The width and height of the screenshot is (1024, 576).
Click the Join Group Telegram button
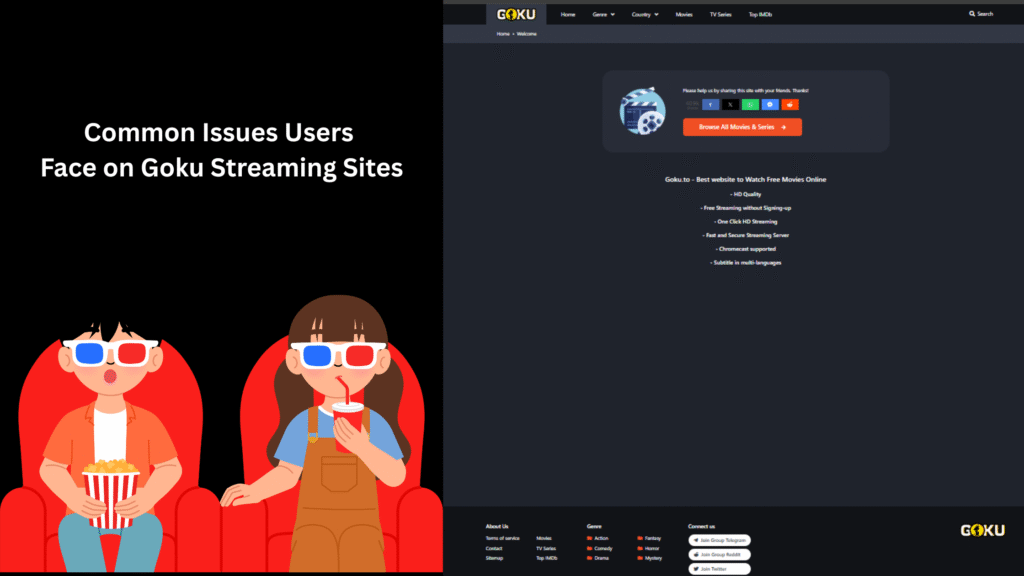[719, 540]
